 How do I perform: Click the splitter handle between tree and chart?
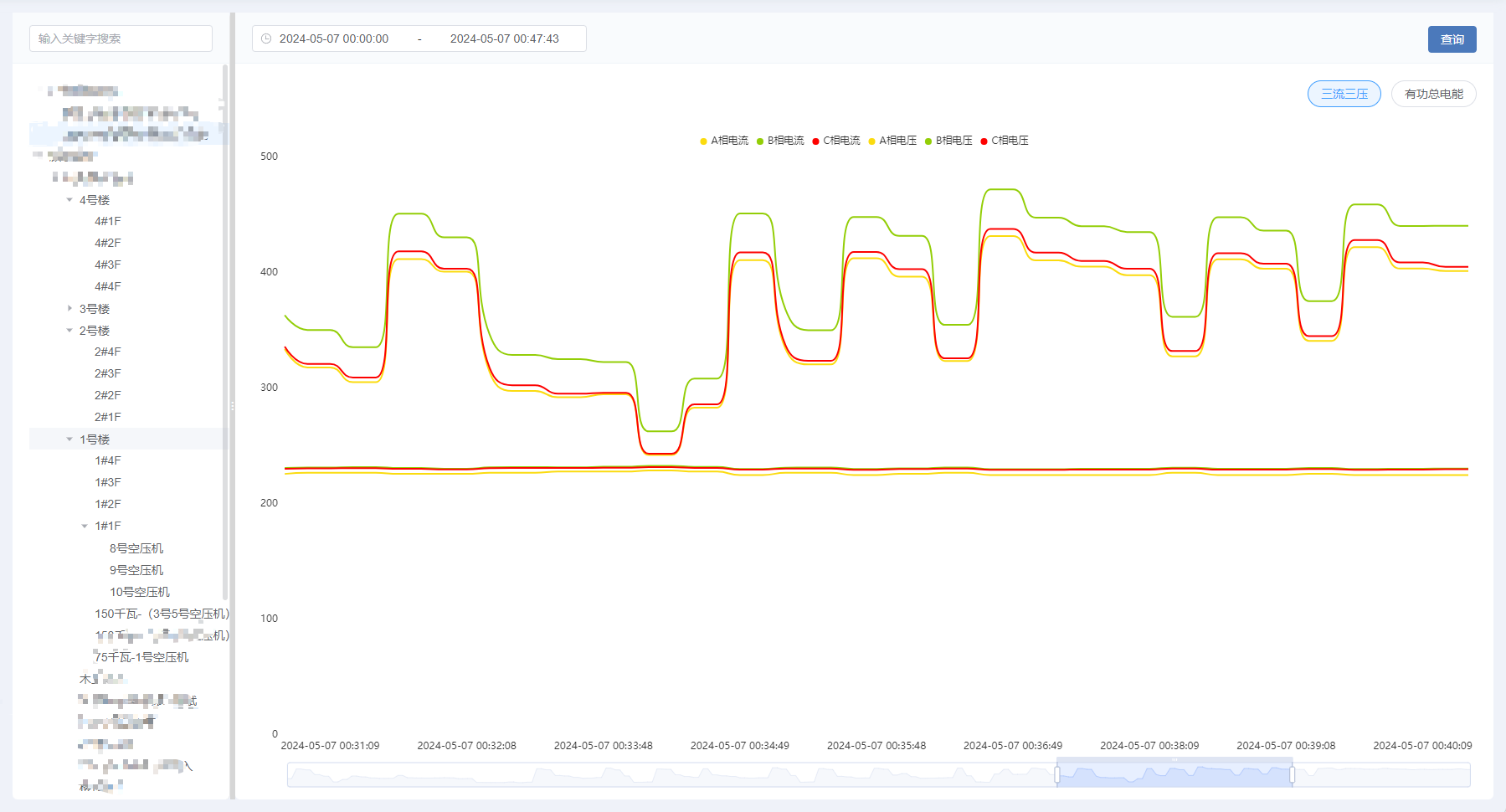pyautogui.click(x=233, y=406)
